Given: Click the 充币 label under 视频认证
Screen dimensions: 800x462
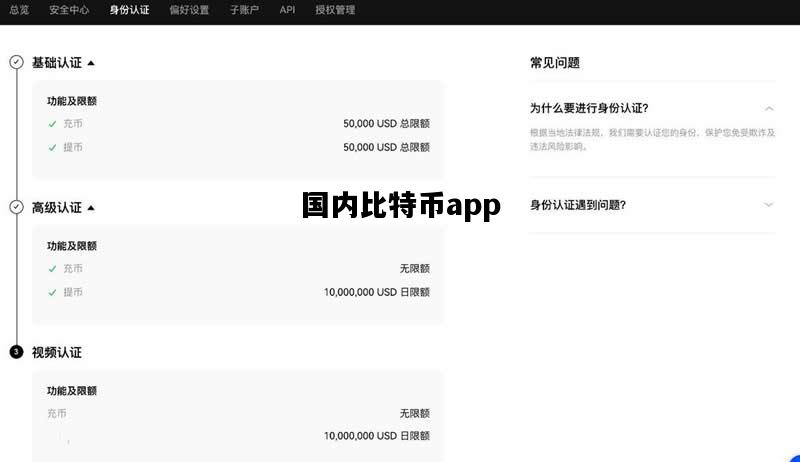Looking at the screenshot, I should (x=57, y=413).
